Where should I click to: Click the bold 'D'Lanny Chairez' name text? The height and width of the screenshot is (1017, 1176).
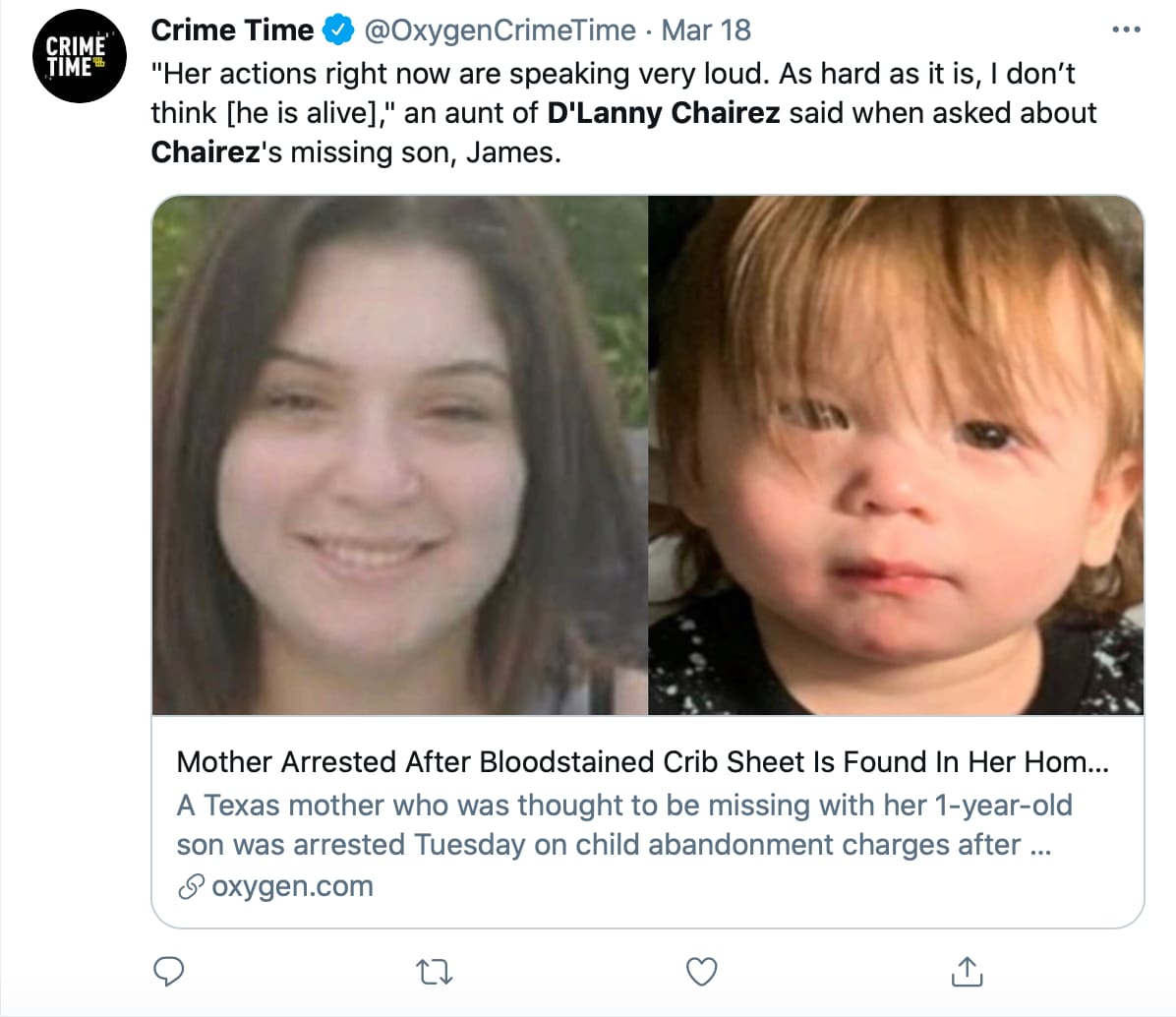pyautogui.click(x=664, y=113)
